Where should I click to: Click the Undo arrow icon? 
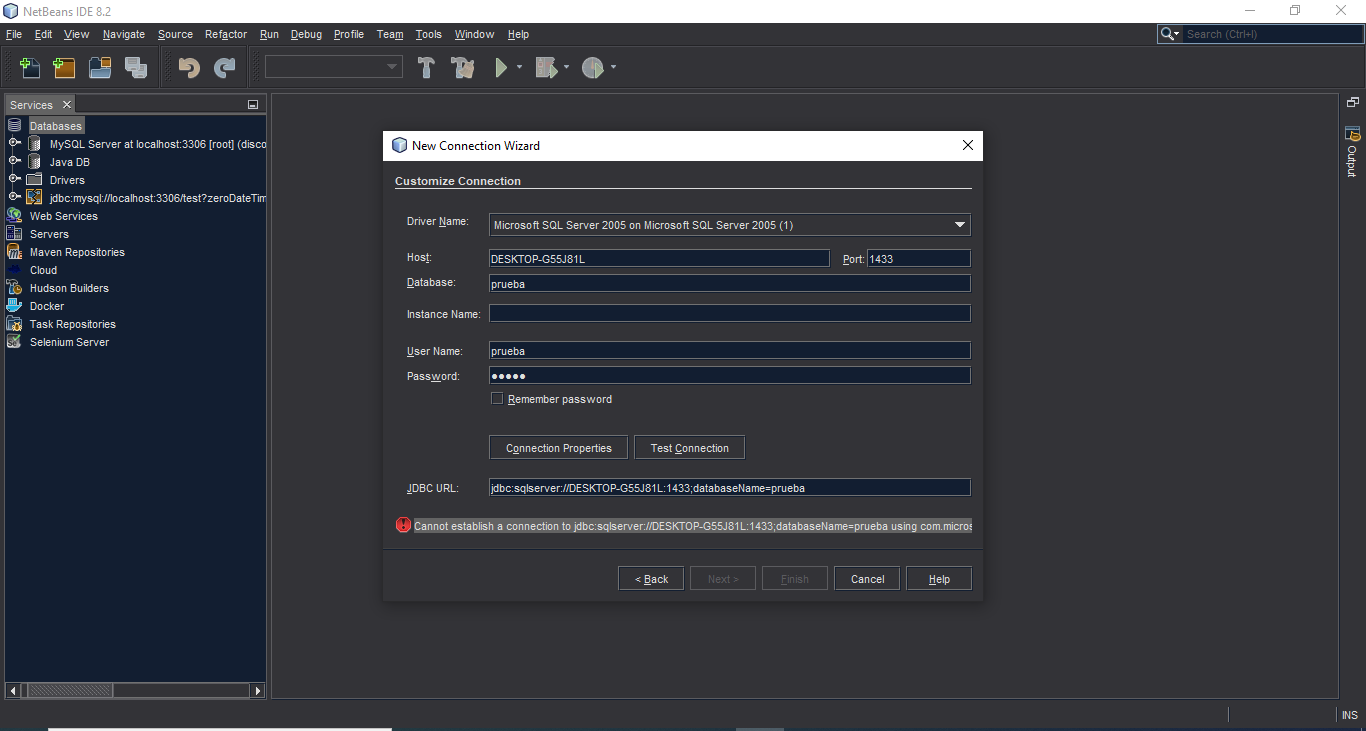189,68
